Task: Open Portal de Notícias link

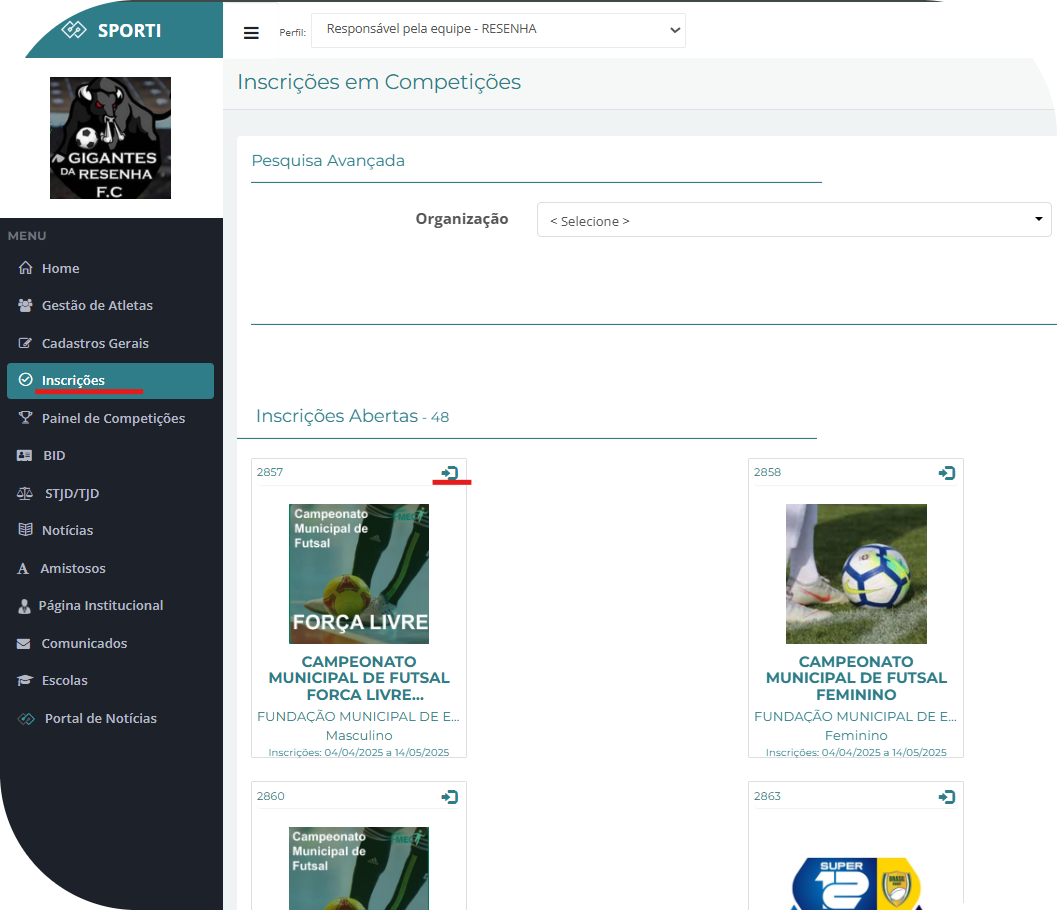Action: coord(100,718)
